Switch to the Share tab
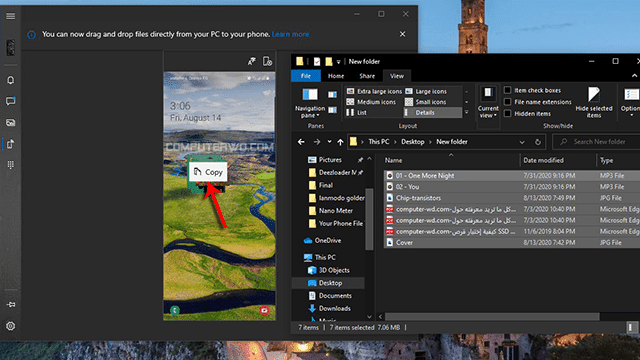The width and height of the screenshot is (640, 360). [367, 76]
